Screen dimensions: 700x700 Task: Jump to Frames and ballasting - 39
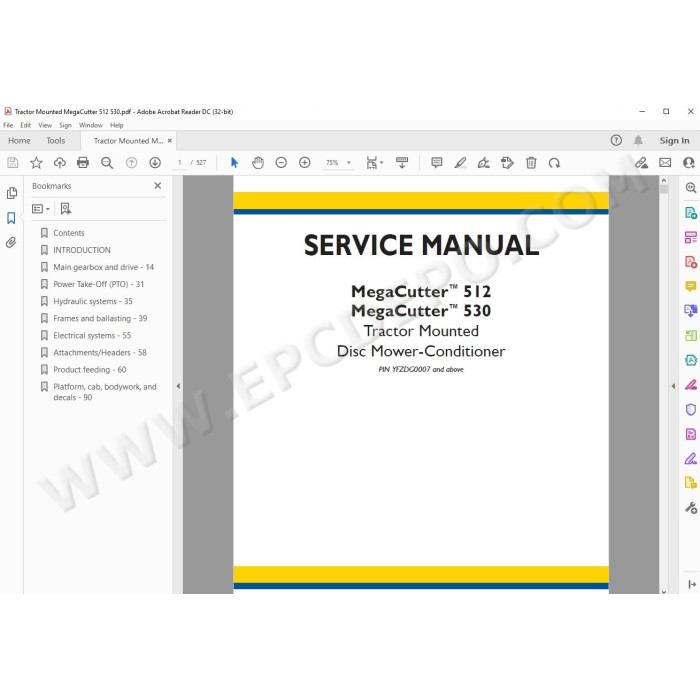coord(100,318)
